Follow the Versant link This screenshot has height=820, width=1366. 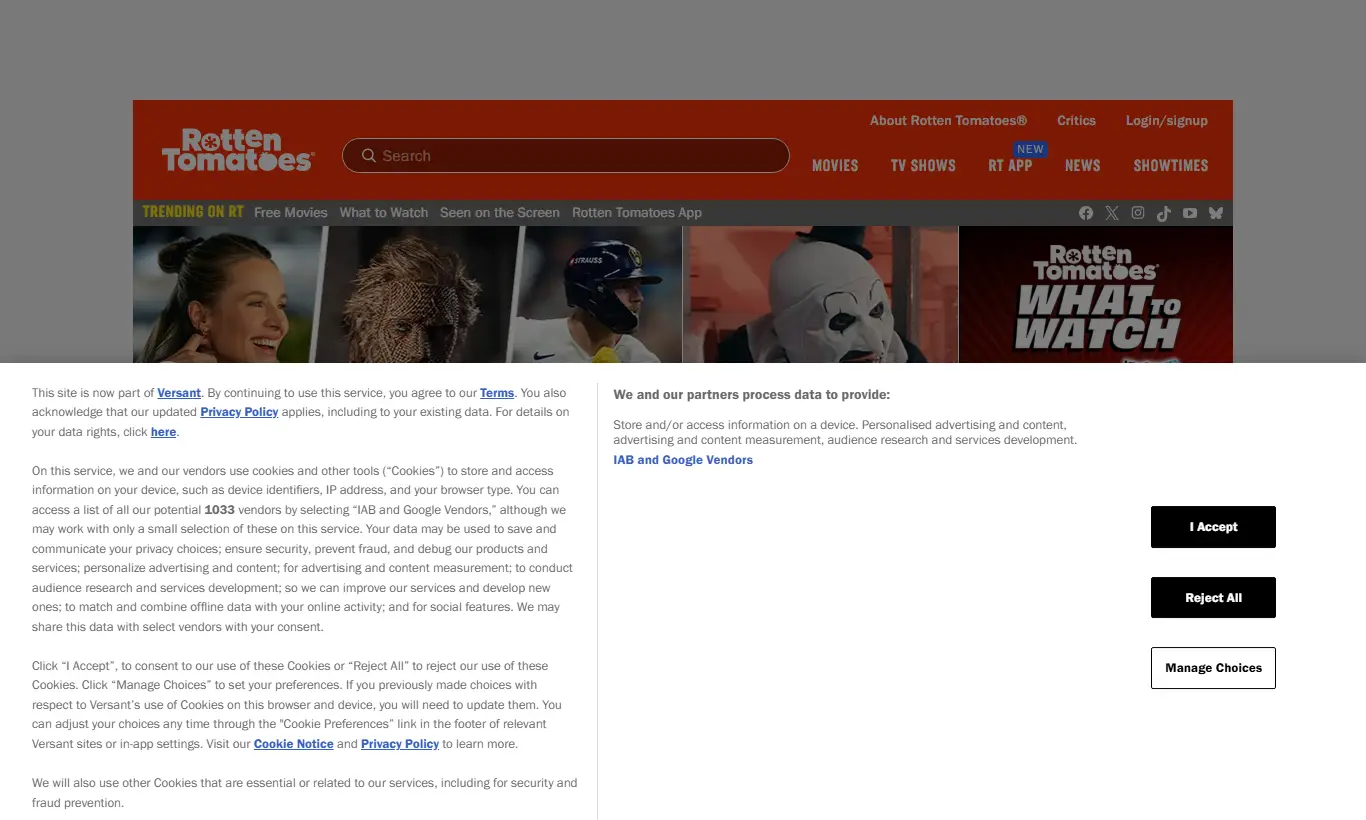click(179, 393)
